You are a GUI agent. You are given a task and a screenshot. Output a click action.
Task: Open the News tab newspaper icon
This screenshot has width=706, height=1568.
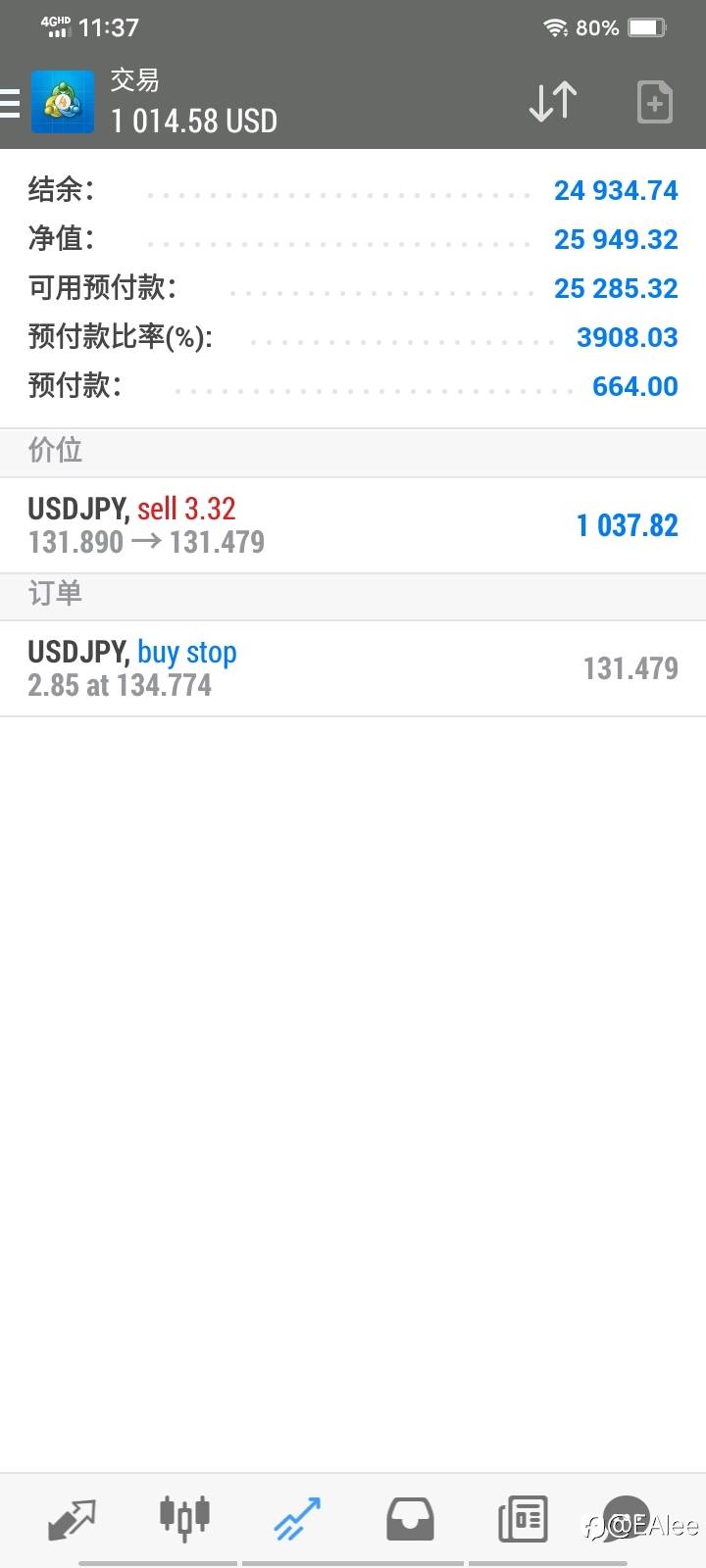pos(523,1519)
